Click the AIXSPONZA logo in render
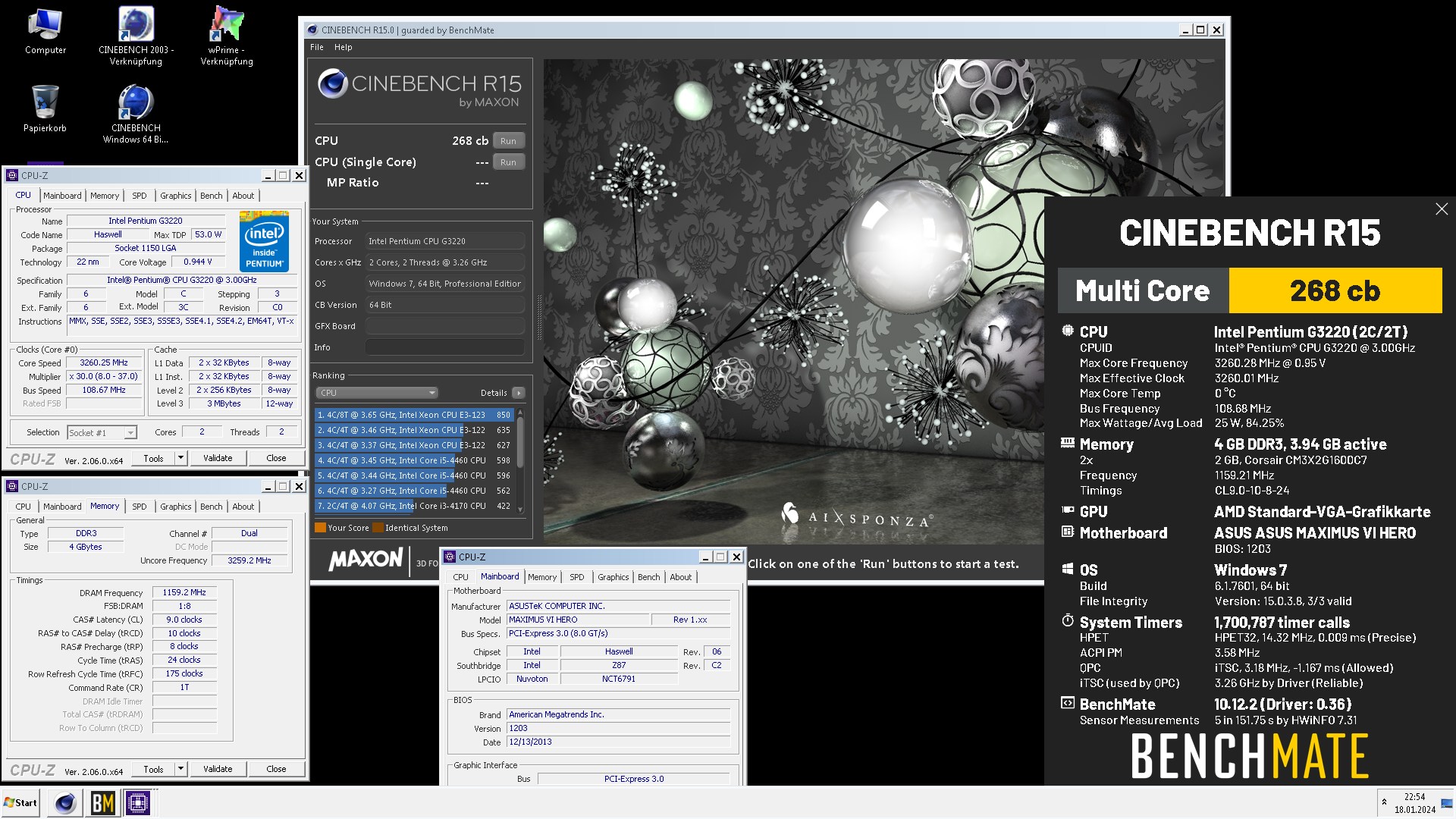Image resolution: width=1456 pixels, height=819 pixels. (857, 516)
